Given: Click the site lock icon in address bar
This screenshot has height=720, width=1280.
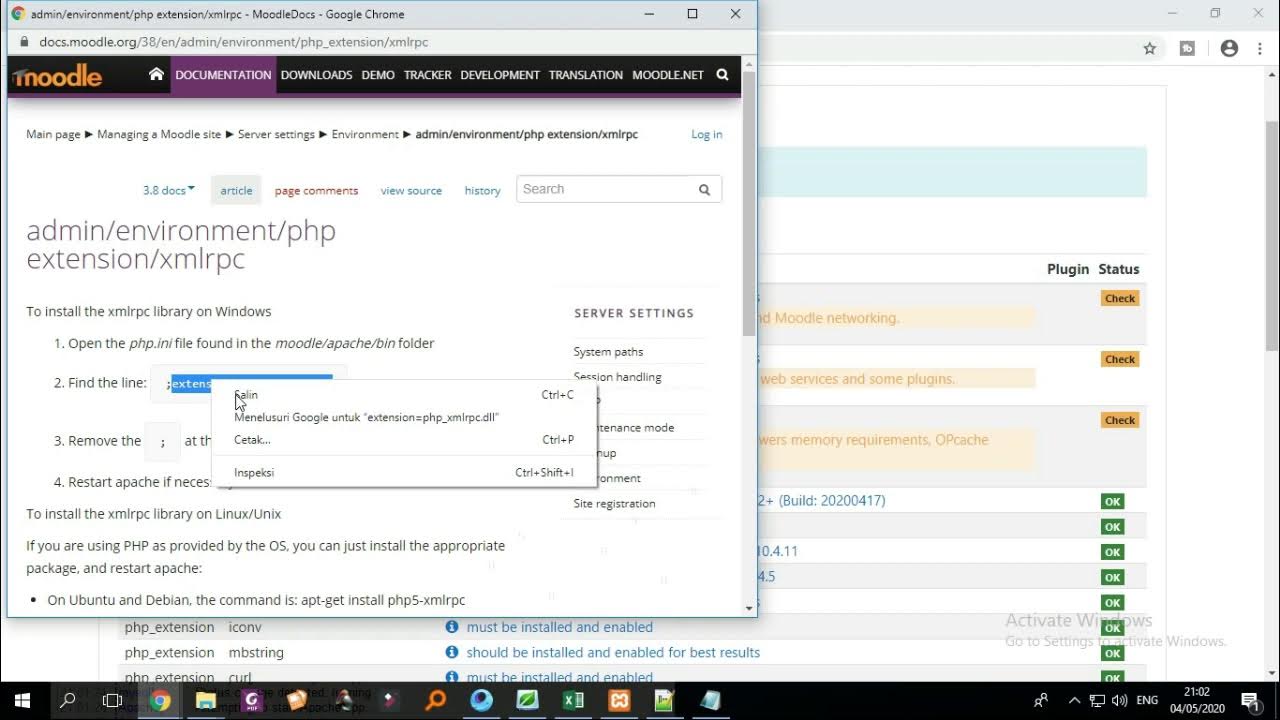Looking at the screenshot, I should click(24, 42).
